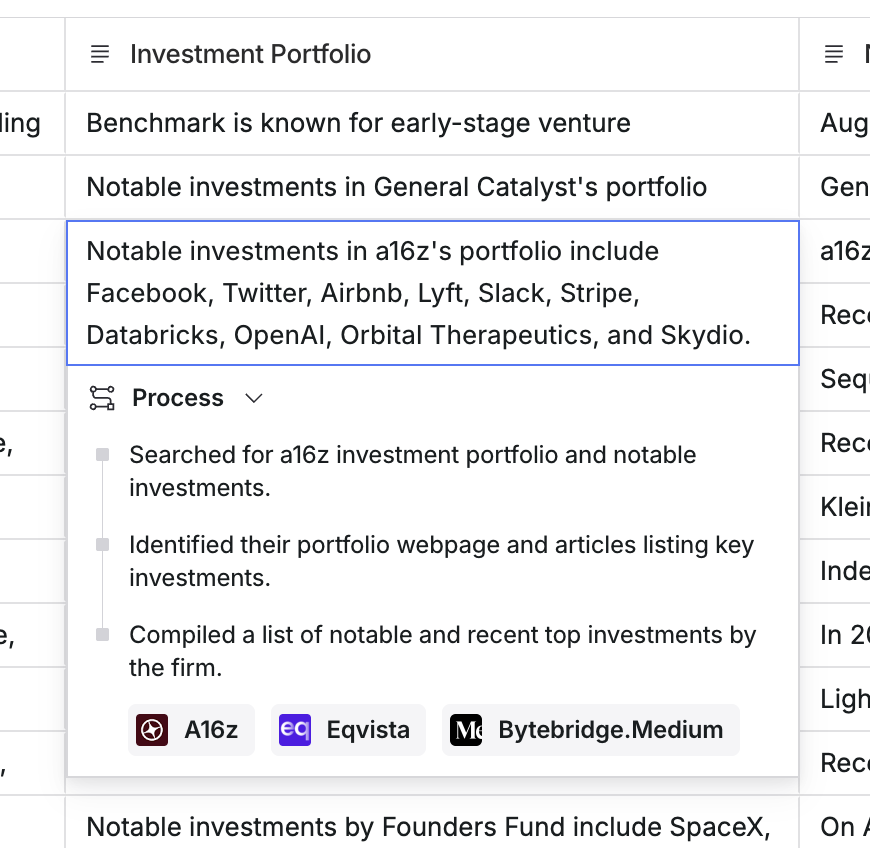Click the Process workflow icon
870x848 pixels.
(x=102, y=398)
